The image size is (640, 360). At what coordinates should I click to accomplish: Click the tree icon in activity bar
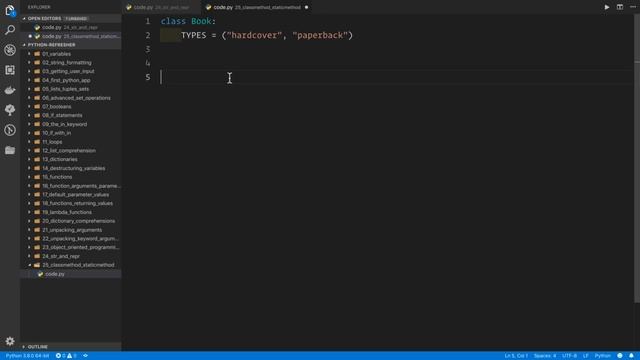[x=10, y=110]
